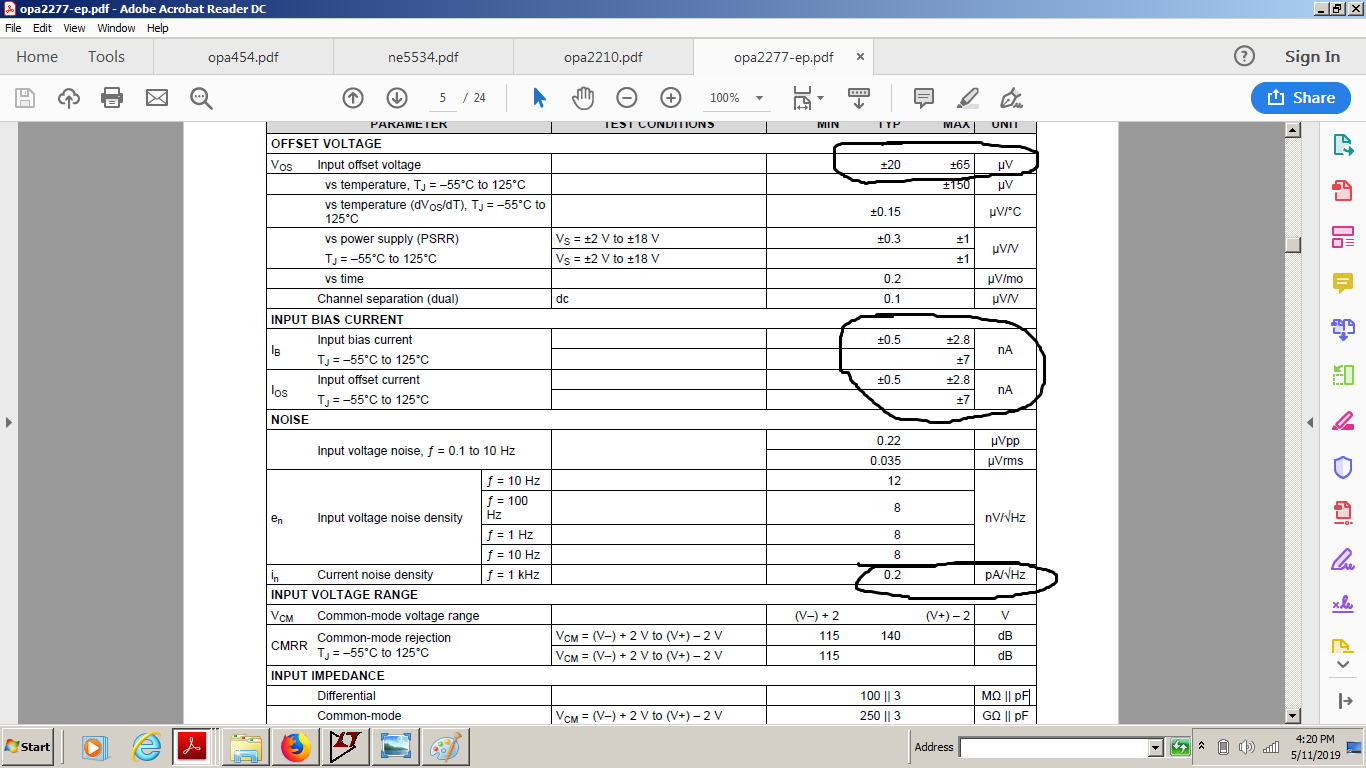Open Firefox from the taskbar
The width and height of the screenshot is (1366, 768).
pos(295,747)
